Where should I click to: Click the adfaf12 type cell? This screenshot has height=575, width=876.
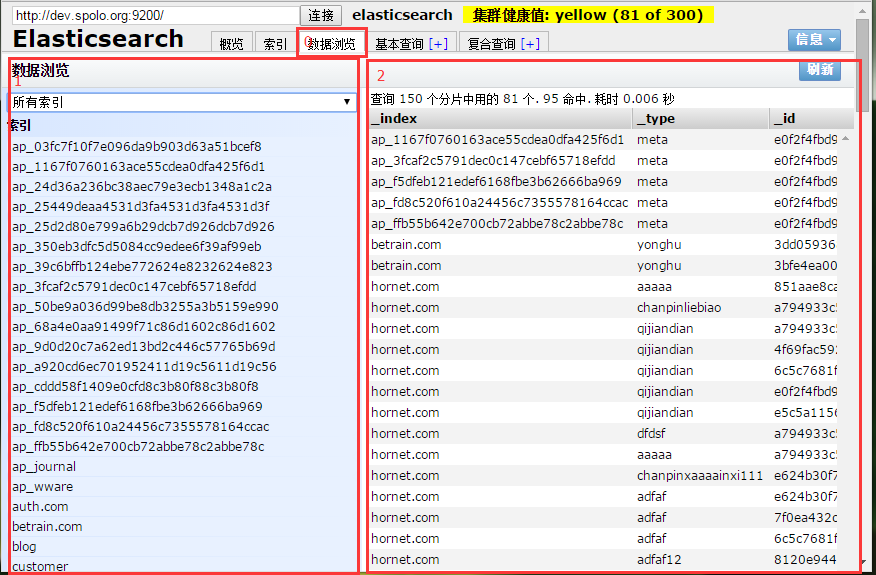[x=659, y=559]
